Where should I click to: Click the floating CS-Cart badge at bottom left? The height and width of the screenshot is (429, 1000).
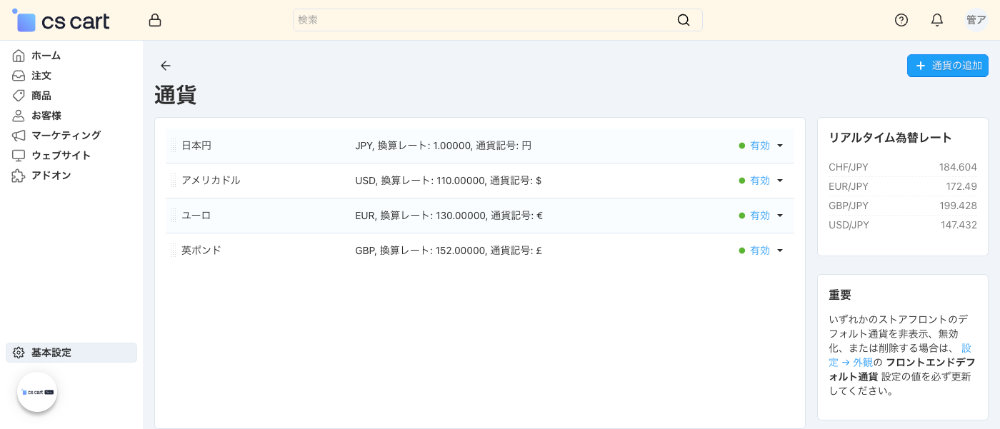pos(37,392)
